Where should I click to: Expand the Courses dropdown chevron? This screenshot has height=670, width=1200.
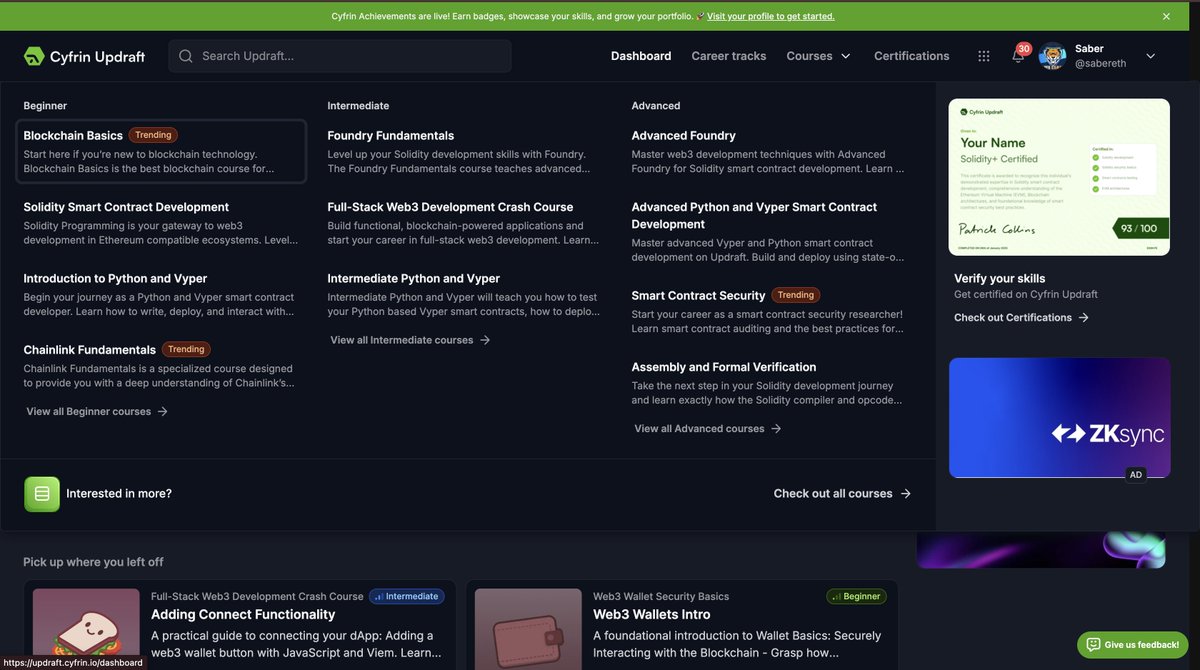[x=845, y=56]
